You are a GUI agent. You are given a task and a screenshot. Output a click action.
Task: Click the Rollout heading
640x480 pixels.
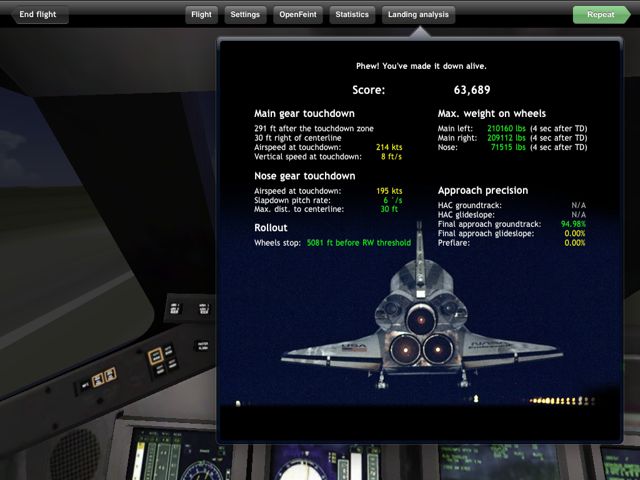(x=271, y=228)
